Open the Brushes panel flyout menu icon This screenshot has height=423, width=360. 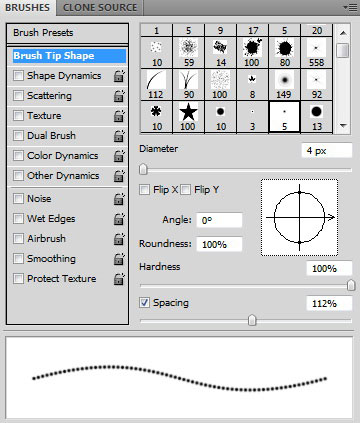[x=350, y=7]
